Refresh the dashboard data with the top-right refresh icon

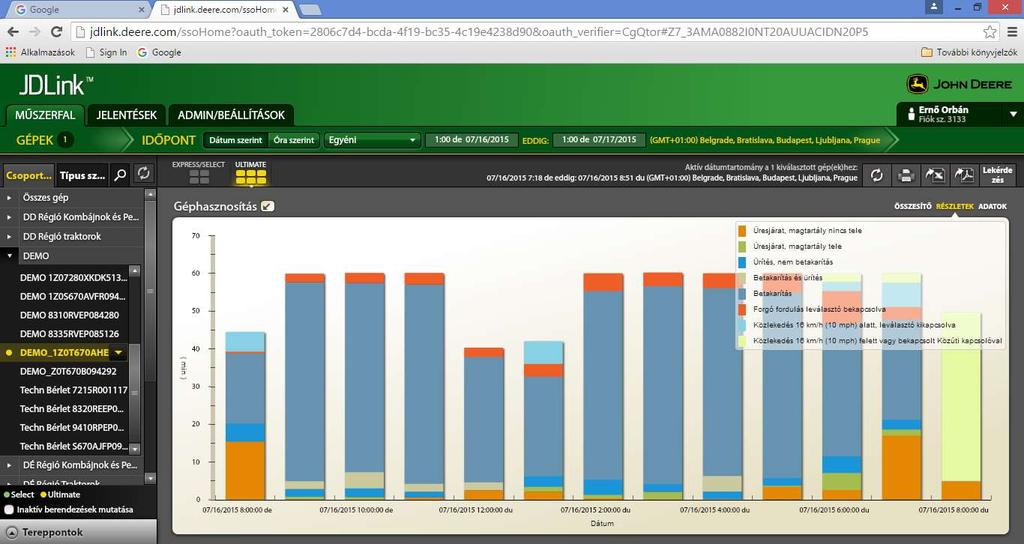[876, 175]
